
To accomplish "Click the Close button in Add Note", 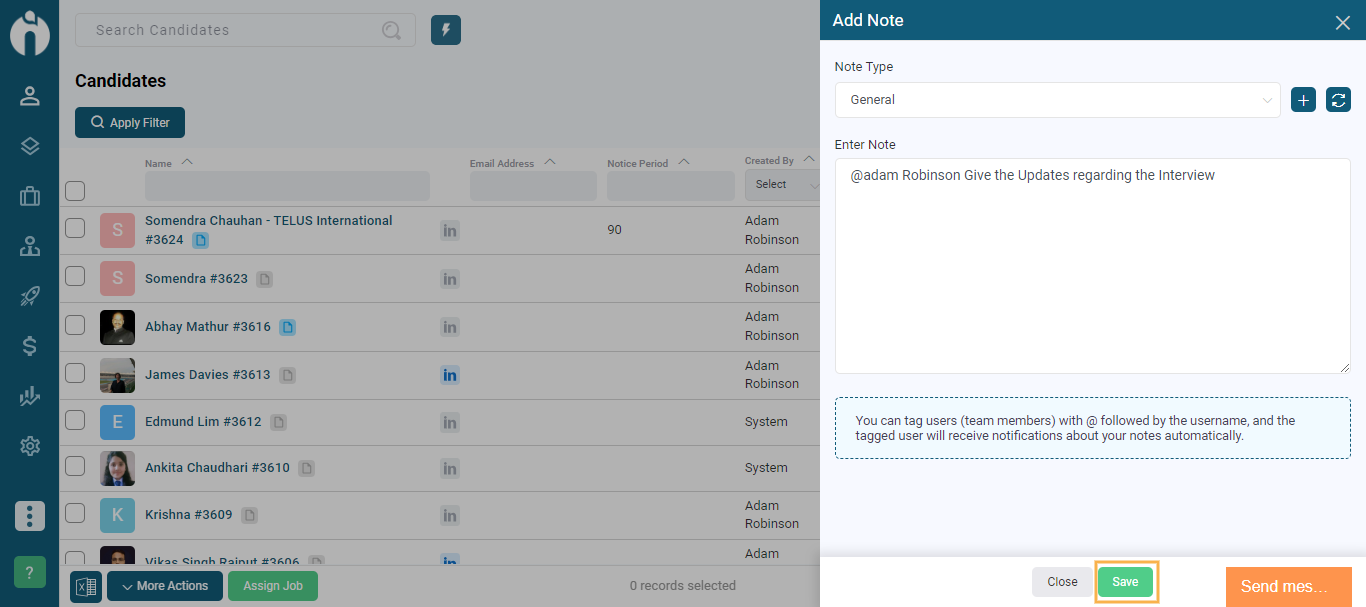I will 1062,582.
